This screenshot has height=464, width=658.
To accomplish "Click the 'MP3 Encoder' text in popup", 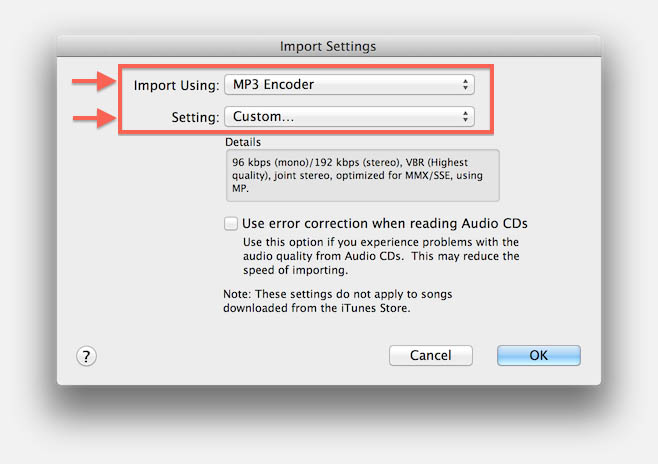I will 273,84.
